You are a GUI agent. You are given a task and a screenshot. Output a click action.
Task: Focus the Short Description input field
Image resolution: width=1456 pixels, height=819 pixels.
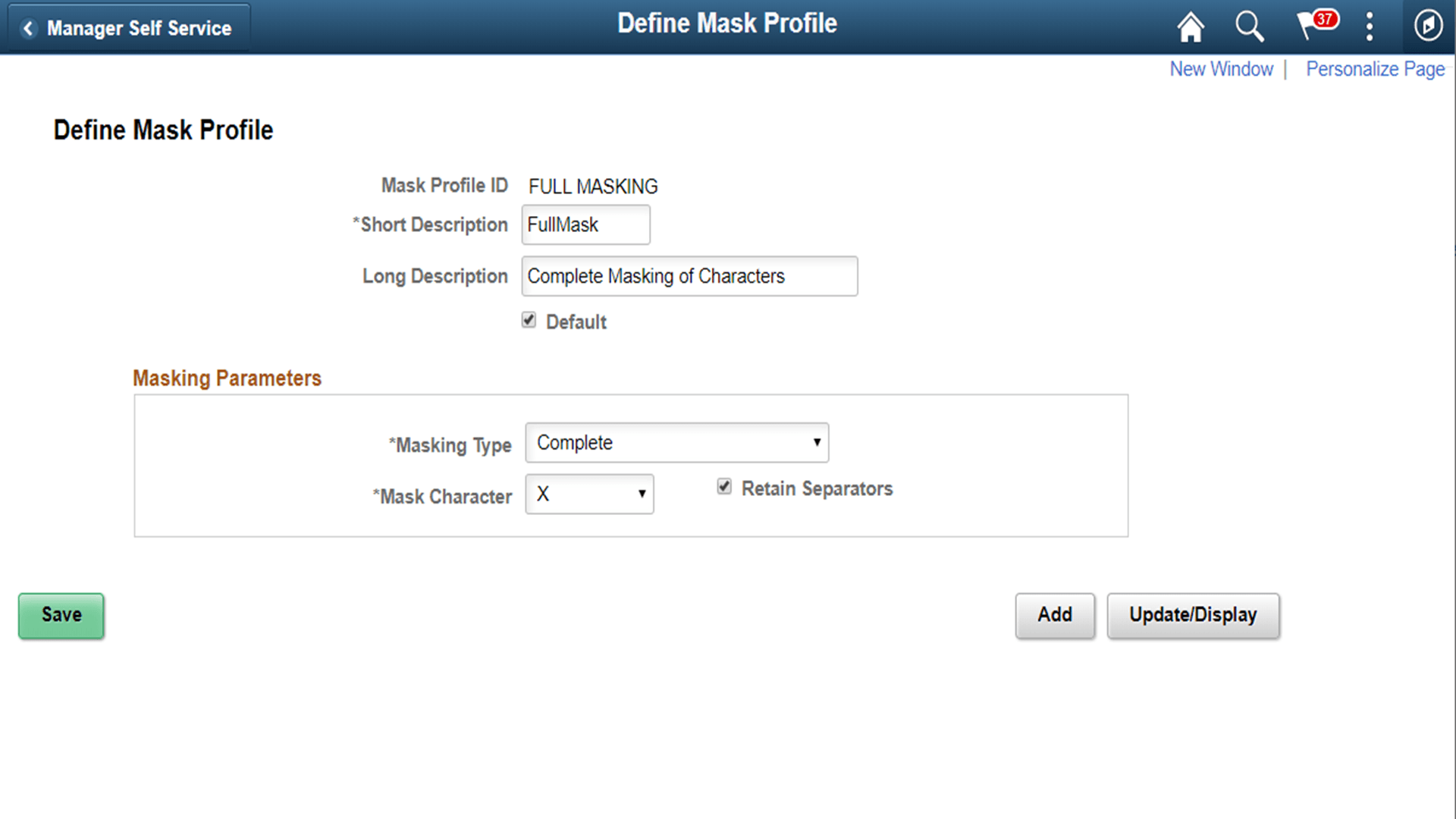click(x=585, y=224)
